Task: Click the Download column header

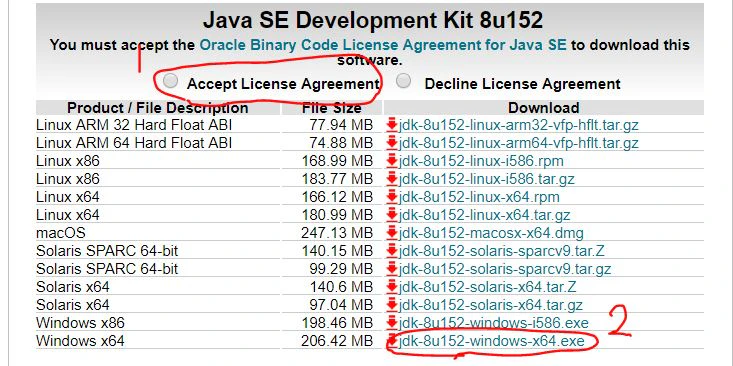Action: [x=544, y=108]
